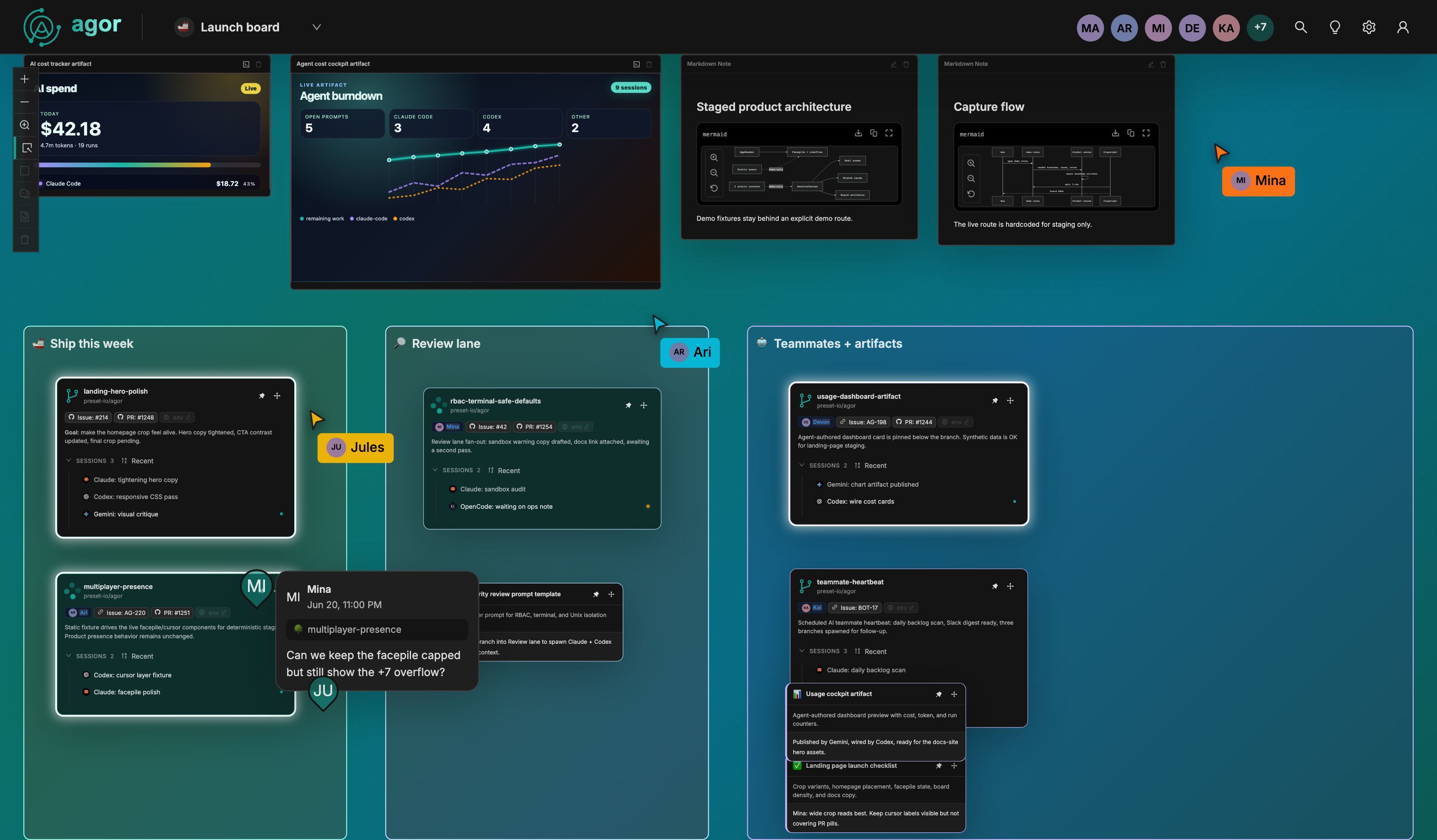Open the multiplayer-presence chip in Mina's comment
The height and width of the screenshot is (840, 1437).
coord(377,629)
